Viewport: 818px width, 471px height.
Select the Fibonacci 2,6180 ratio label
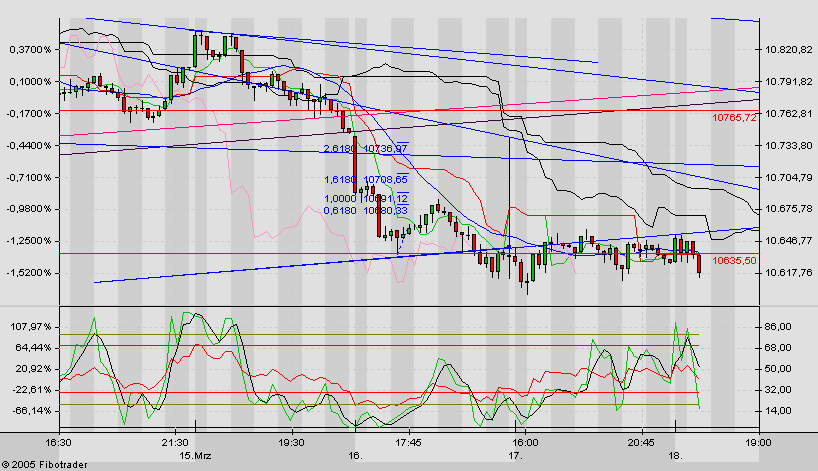click(340, 149)
